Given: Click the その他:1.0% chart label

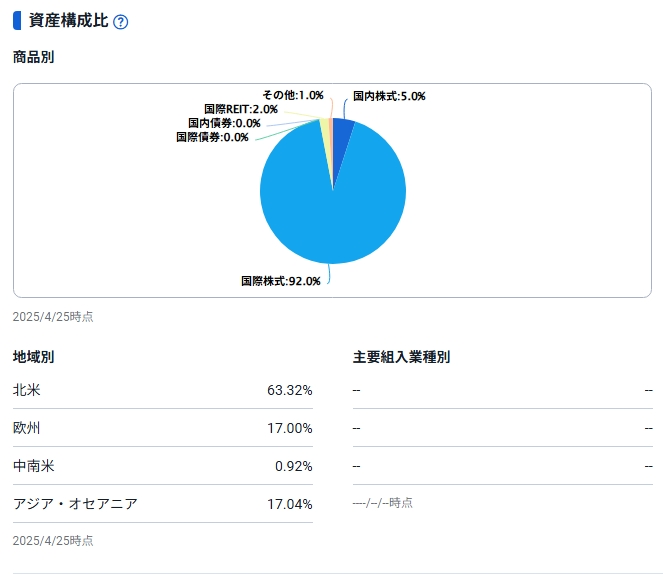Looking at the screenshot, I should tap(293, 95).
